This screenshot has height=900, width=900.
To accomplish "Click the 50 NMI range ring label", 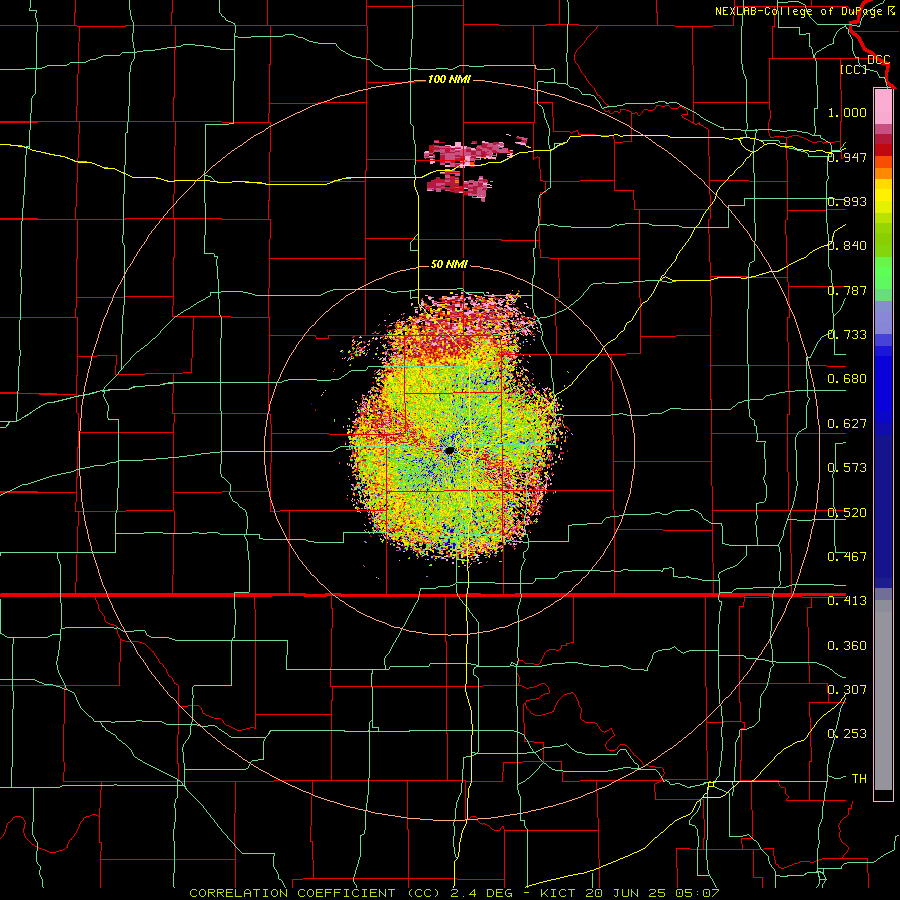I will click(449, 264).
